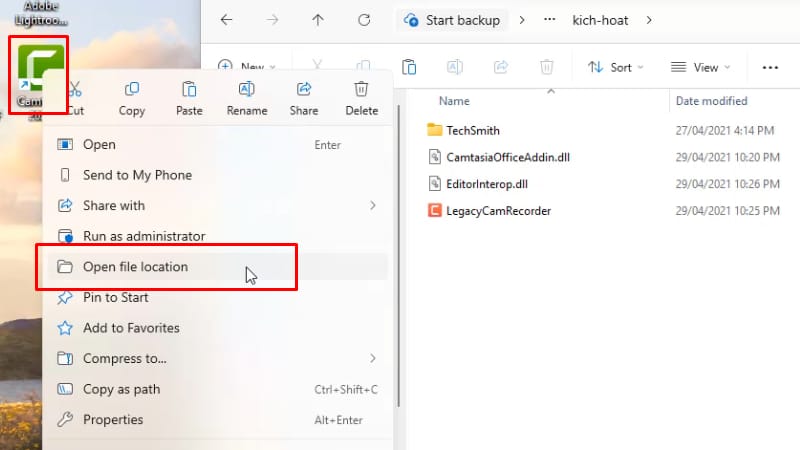Expand chevron after kich-hoat breadcrumb

click(649, 20)
